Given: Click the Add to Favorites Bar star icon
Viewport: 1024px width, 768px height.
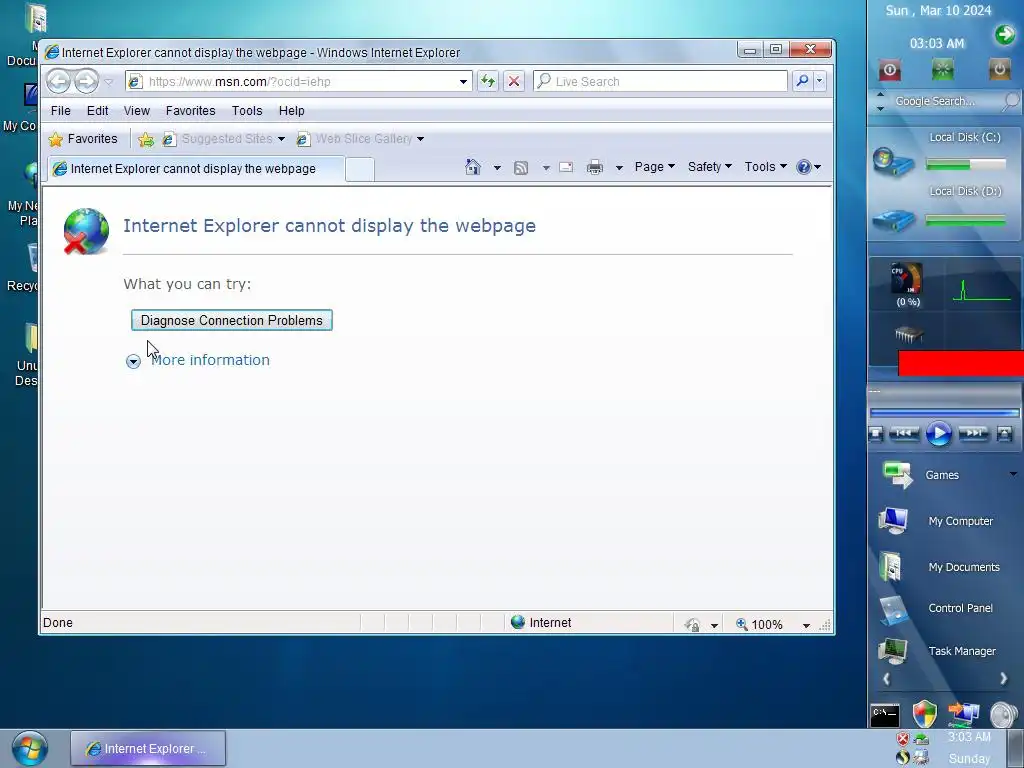Looking at the screenshot, I should click(x=146, y=139).
